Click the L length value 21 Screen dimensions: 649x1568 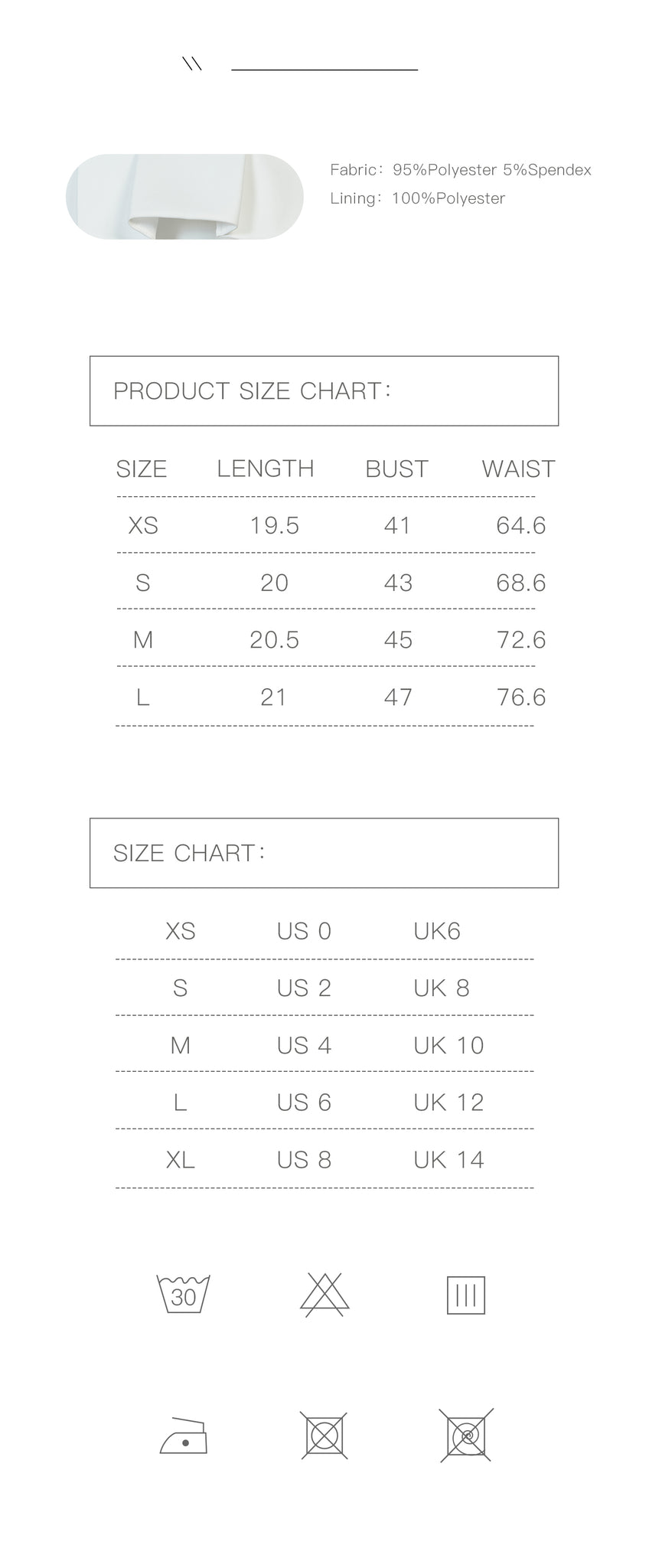[x=273, y=697]
